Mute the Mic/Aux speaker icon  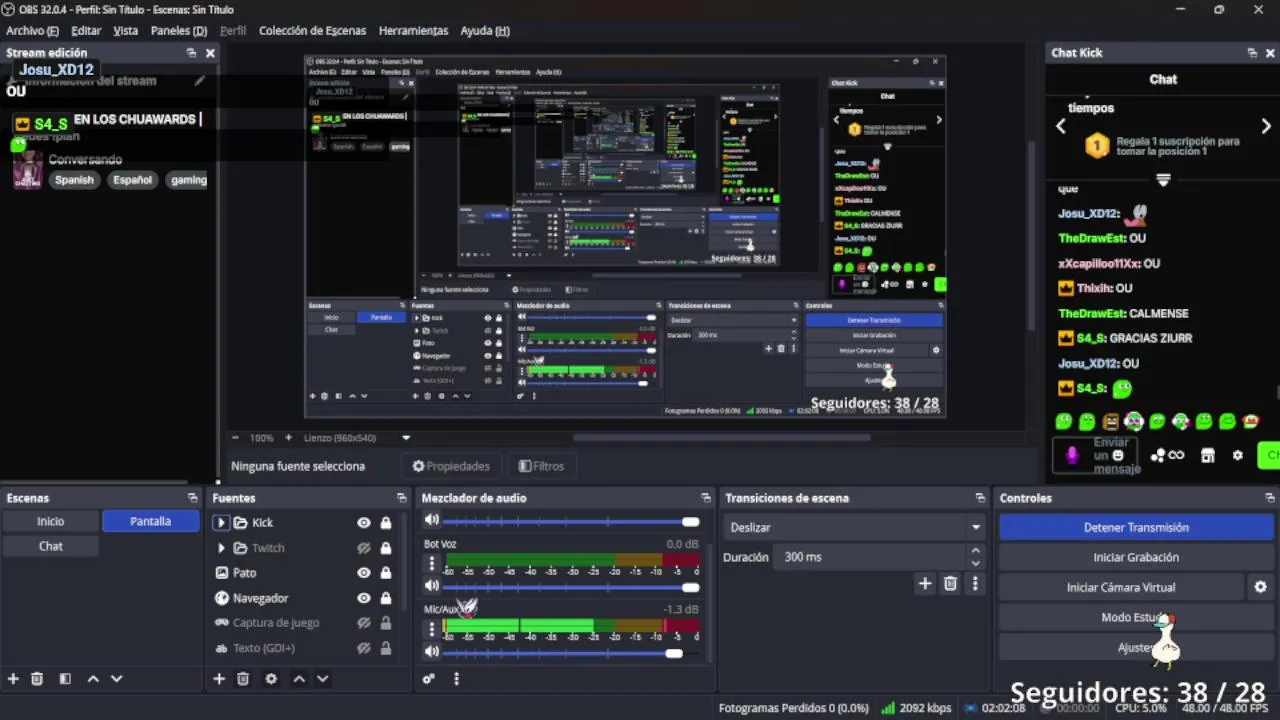432,651
